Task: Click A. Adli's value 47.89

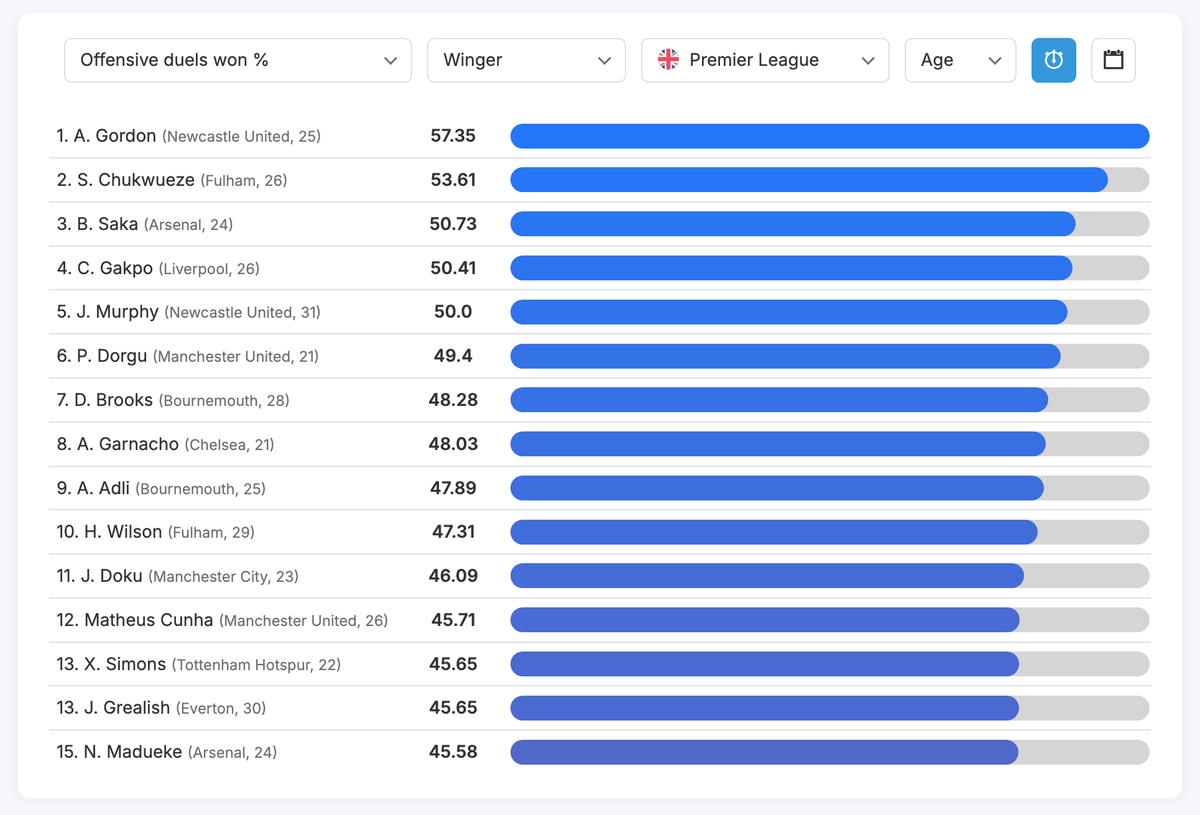Action: [x=453, y=488]
